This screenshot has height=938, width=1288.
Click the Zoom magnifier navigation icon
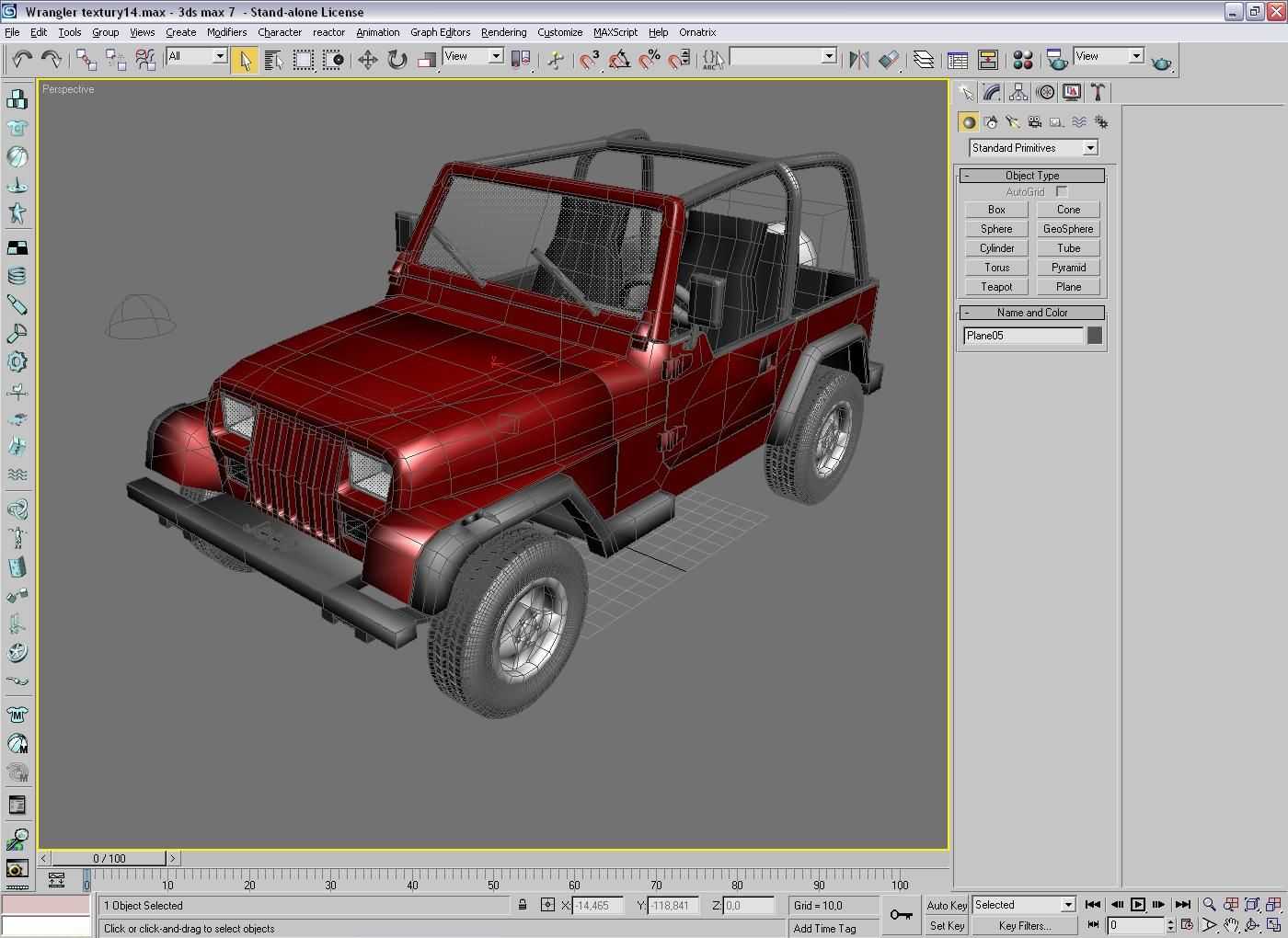[1210, 905]
